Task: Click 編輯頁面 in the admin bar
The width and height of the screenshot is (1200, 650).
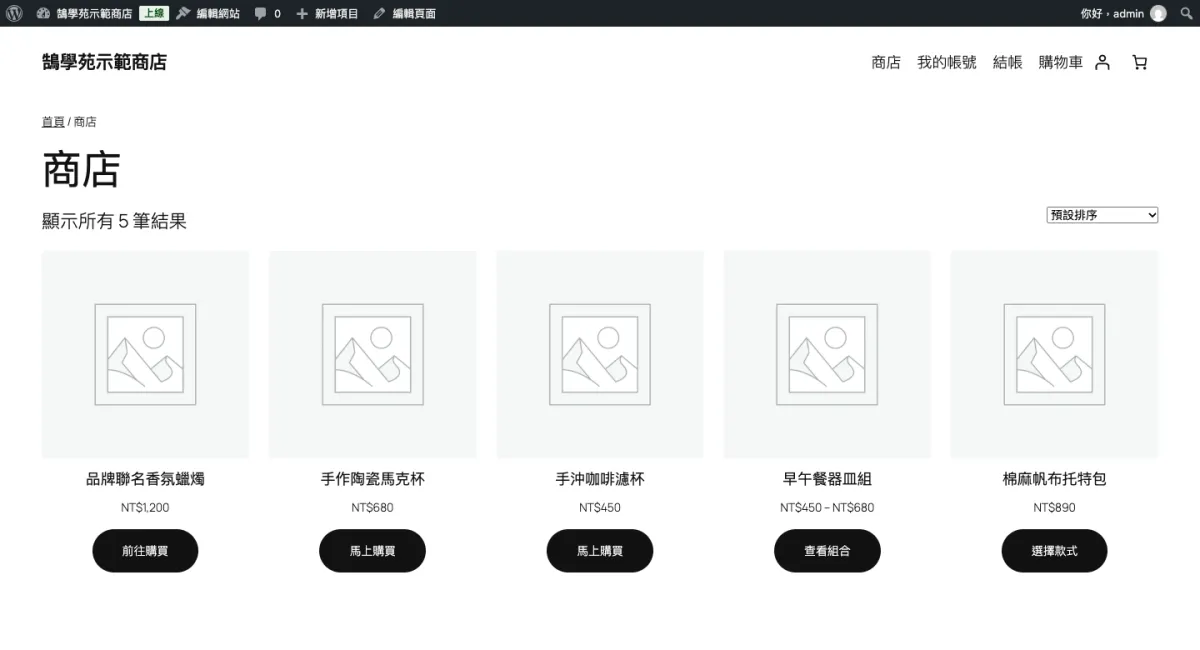Action: (414, 13)
